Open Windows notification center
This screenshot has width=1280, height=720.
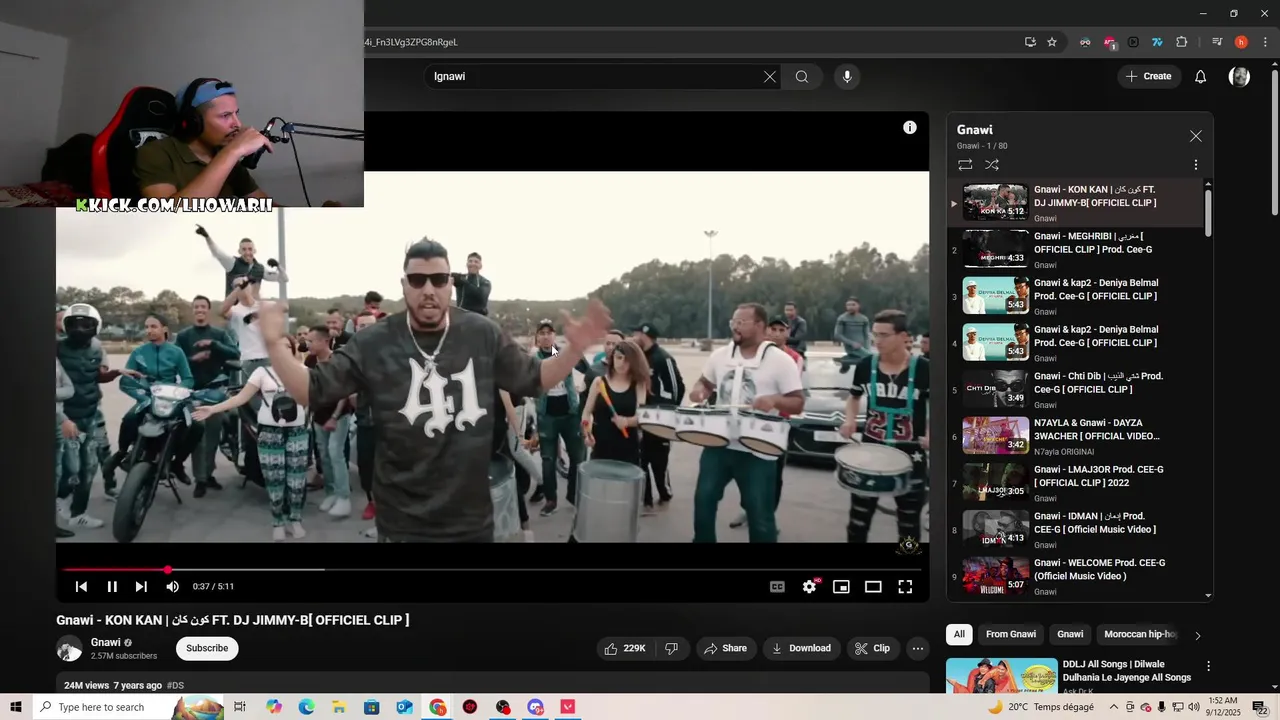click(x=1260, y=707)
